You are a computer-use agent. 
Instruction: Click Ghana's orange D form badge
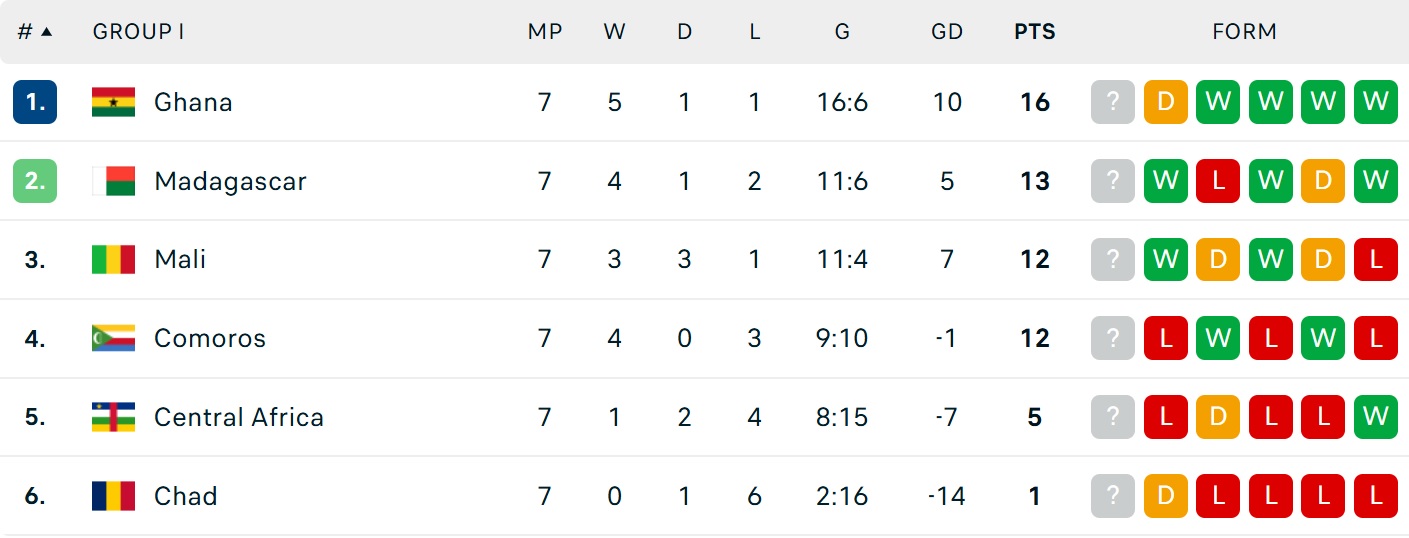click(1165, 102)
